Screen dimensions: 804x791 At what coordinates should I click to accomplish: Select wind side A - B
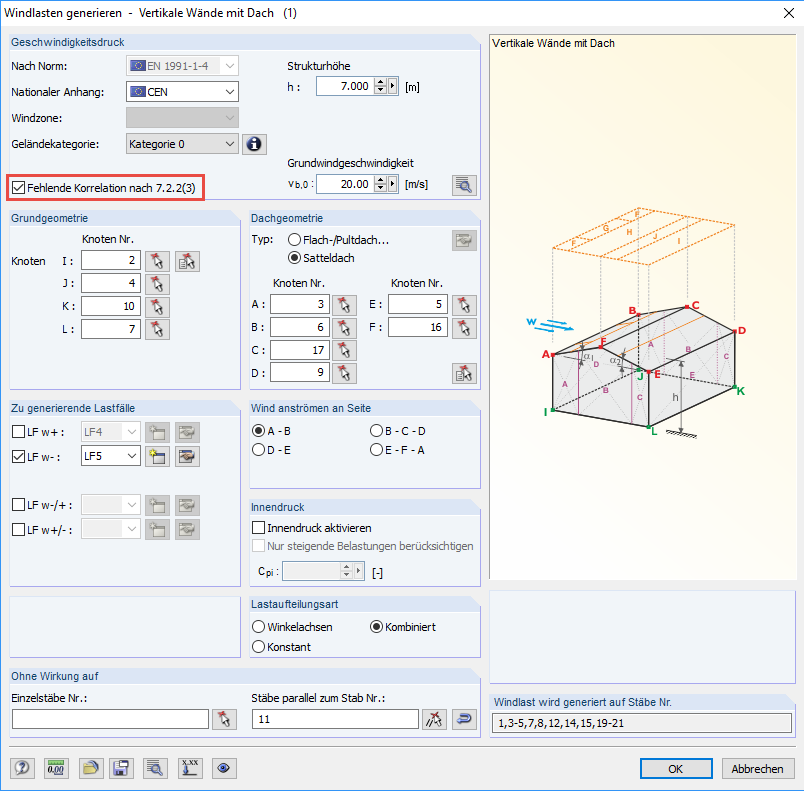tap(258, 431)
